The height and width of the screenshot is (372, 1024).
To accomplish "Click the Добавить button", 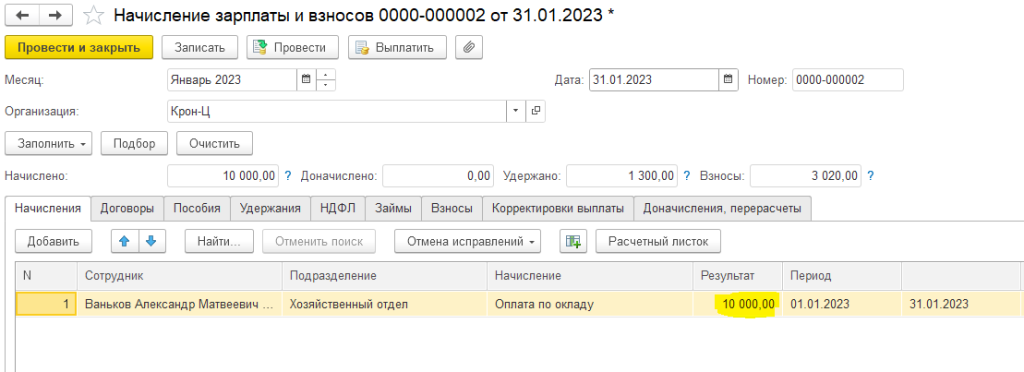I will click(x=54, y=241).
